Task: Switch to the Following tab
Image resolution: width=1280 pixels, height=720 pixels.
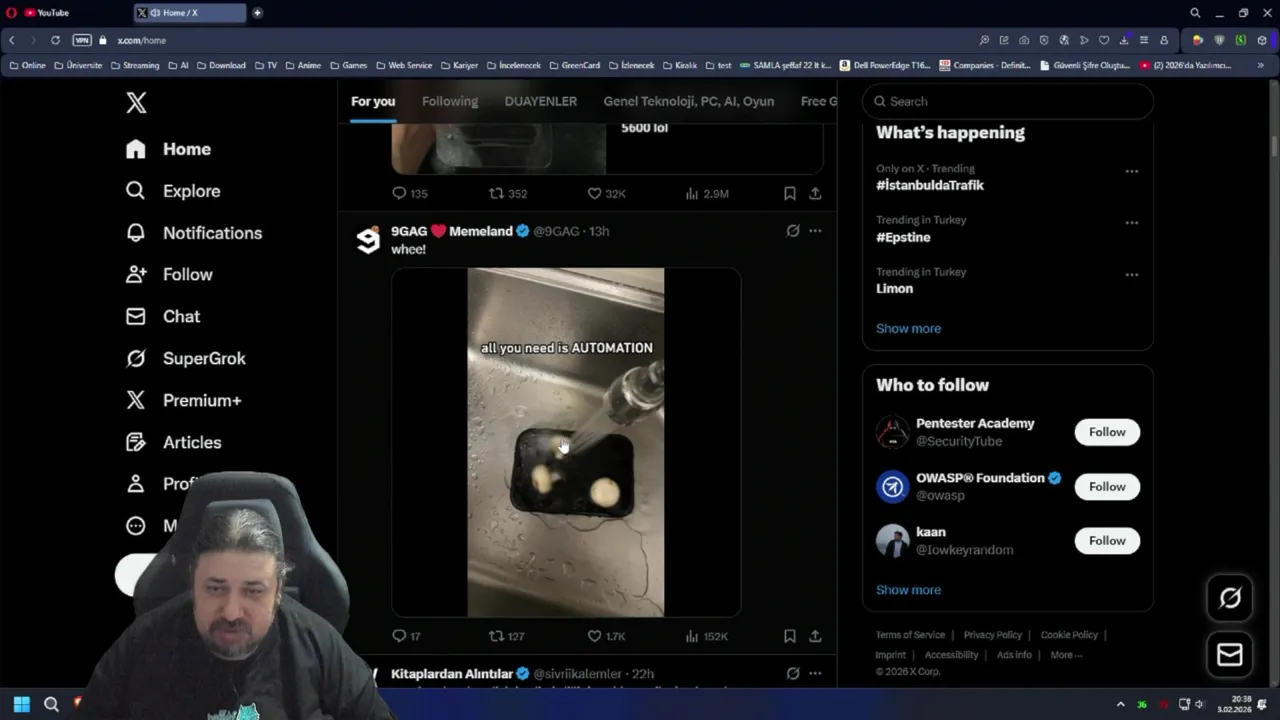Action: (450, 101)
